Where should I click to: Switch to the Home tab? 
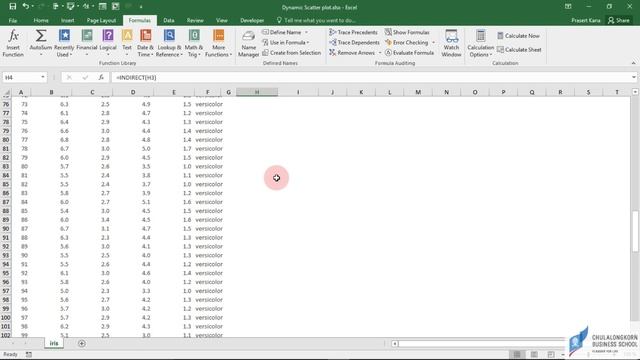(41, 20)
